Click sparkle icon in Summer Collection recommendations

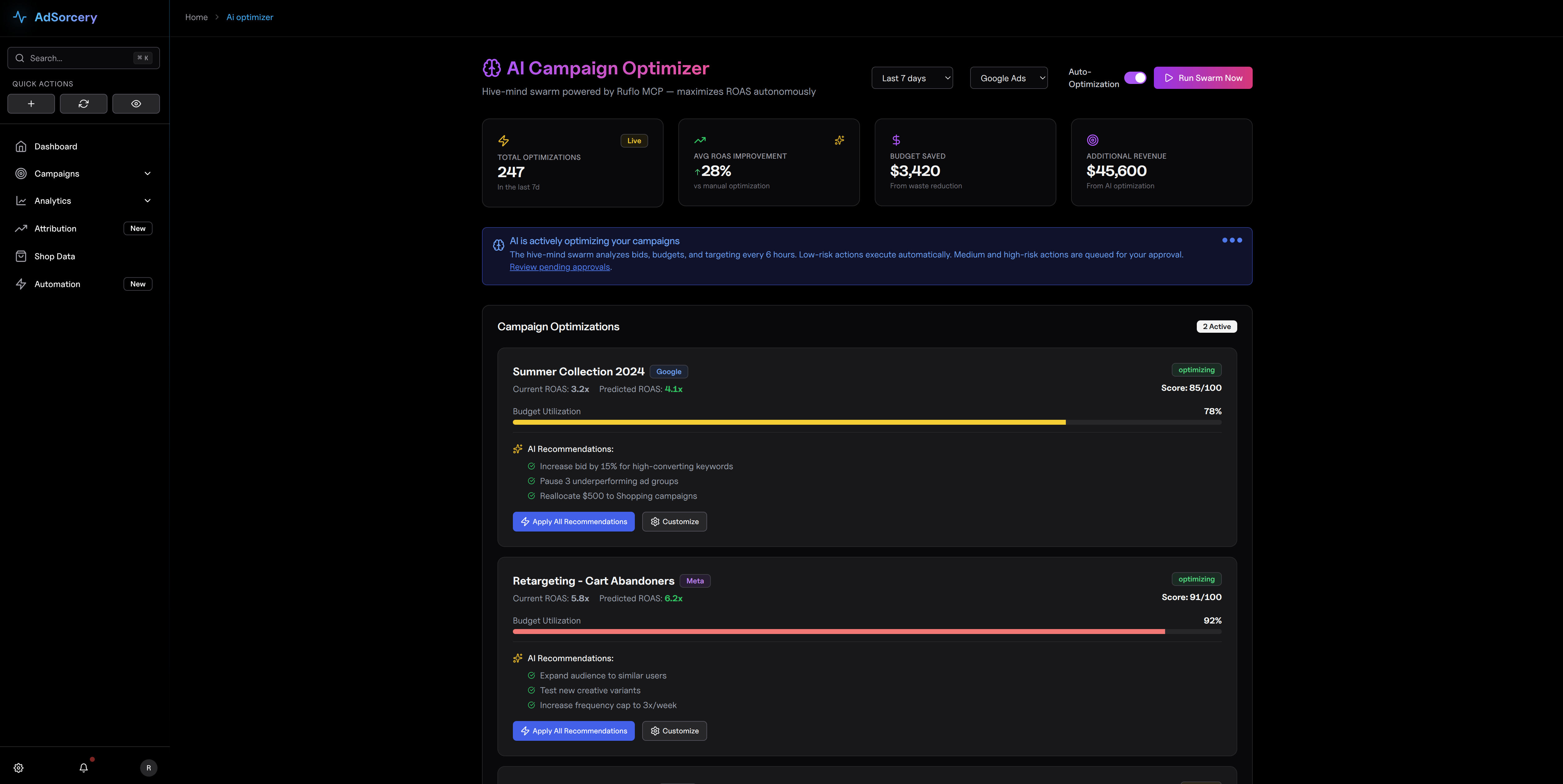pos(518,449)
